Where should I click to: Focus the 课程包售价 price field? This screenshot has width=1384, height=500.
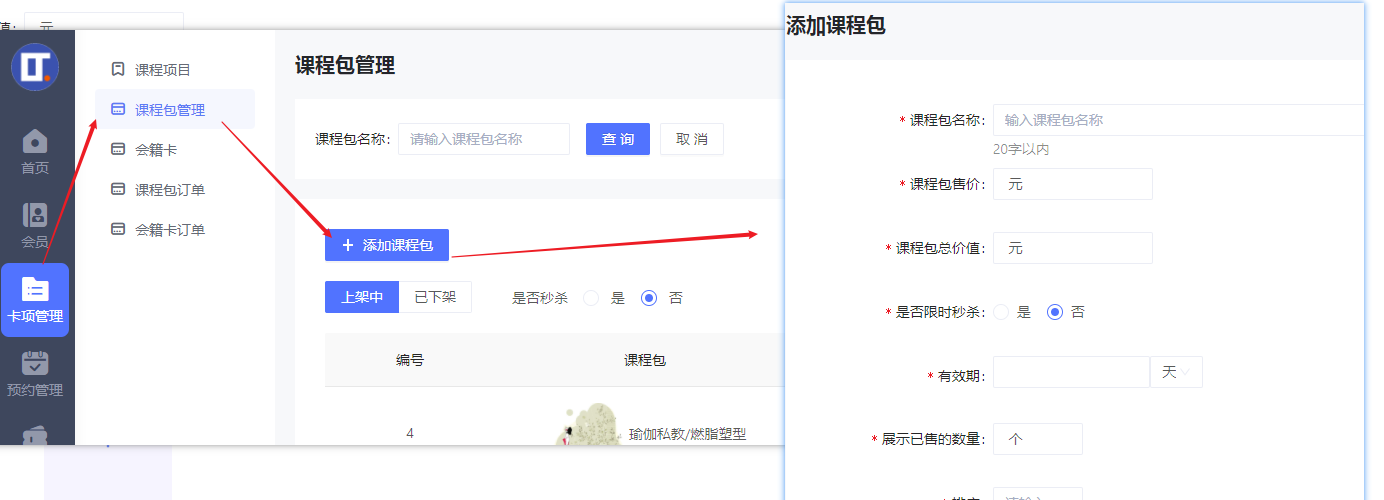[x=1073, y=184]
